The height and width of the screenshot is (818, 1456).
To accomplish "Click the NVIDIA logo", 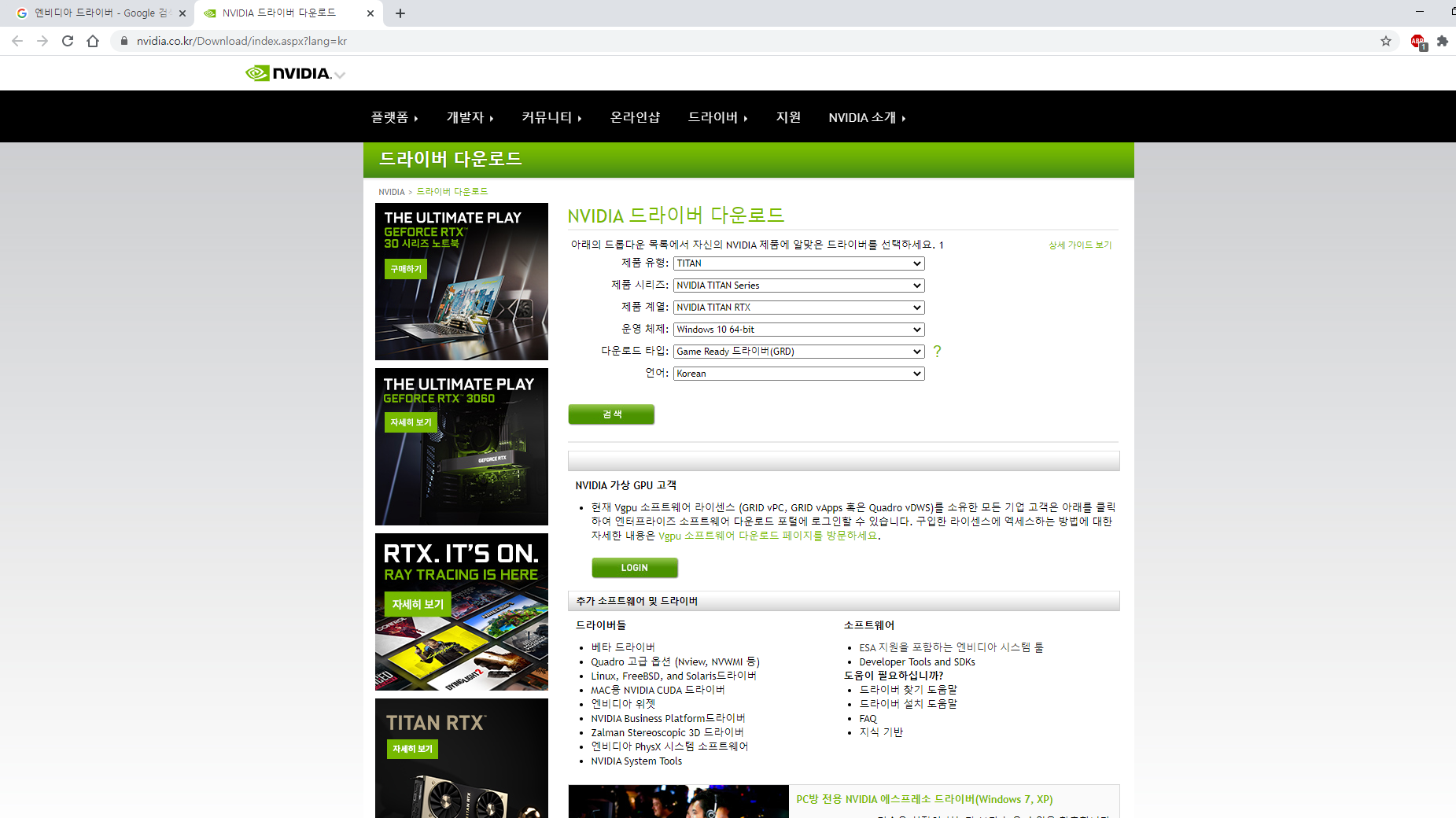I will pos(288,73).
